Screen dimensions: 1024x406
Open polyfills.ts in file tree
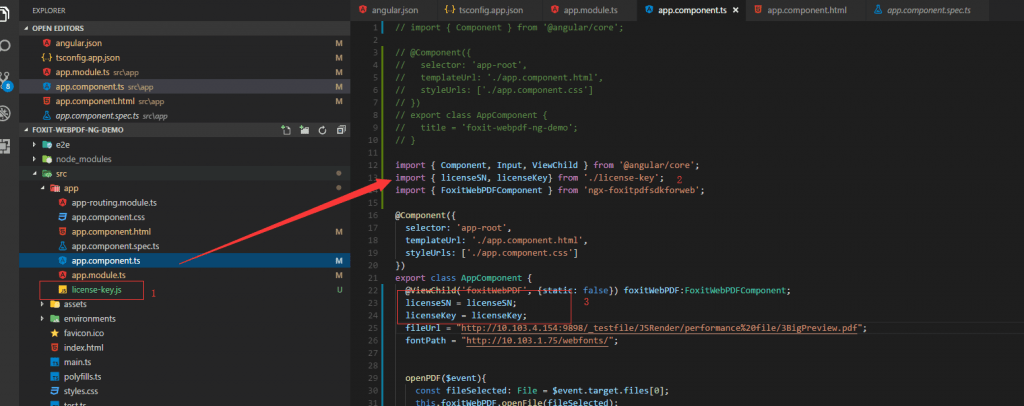pyautogui.click(x=185, y=377)
